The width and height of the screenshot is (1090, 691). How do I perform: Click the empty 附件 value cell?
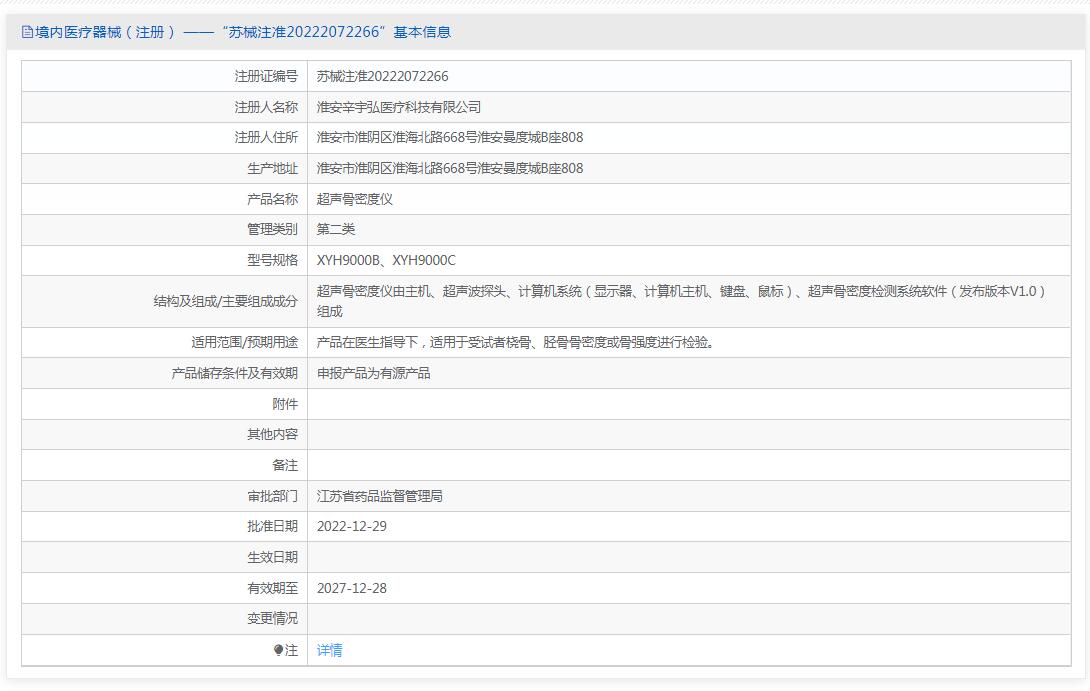(688, 404)
